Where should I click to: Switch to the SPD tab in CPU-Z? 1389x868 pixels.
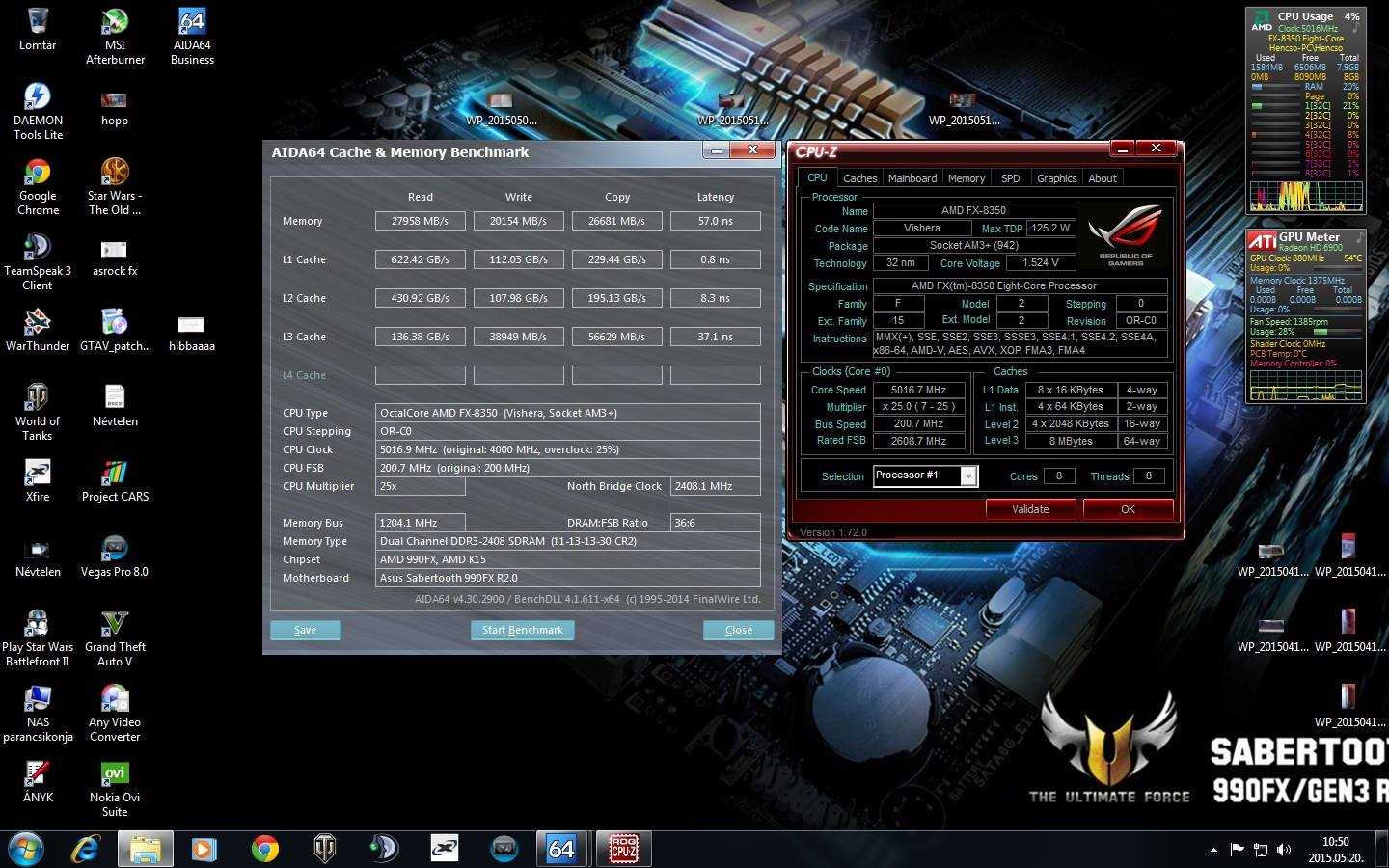pyautogui.click(x=1011, y=178)
